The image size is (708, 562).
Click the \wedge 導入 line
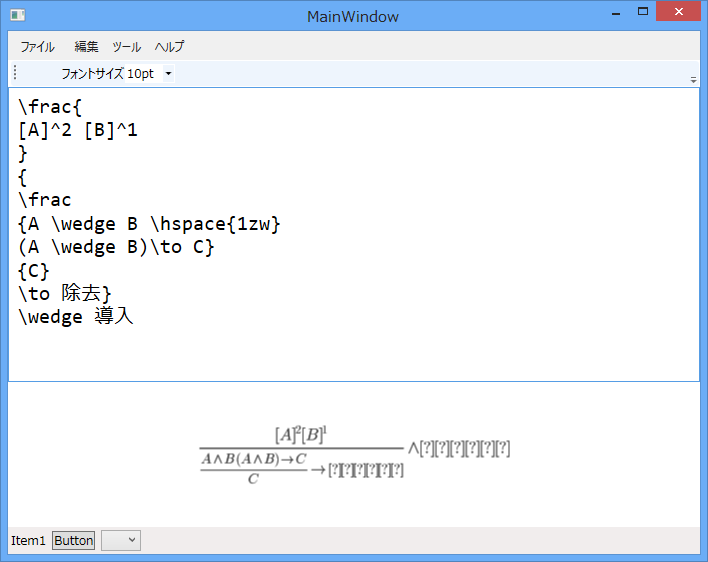point(76,317)
